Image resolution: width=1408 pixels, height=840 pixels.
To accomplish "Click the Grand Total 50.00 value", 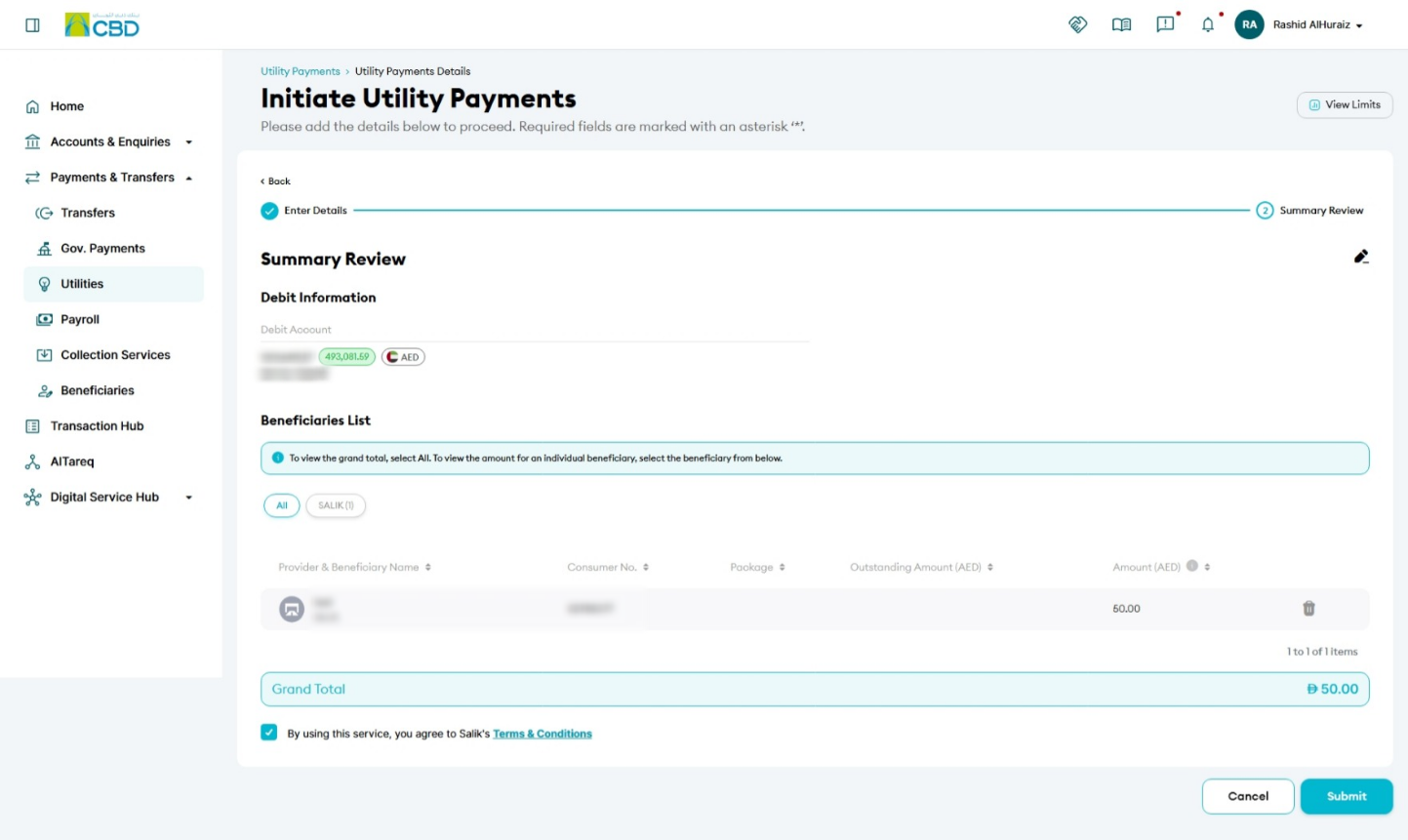I will [x=1333, y=689].
